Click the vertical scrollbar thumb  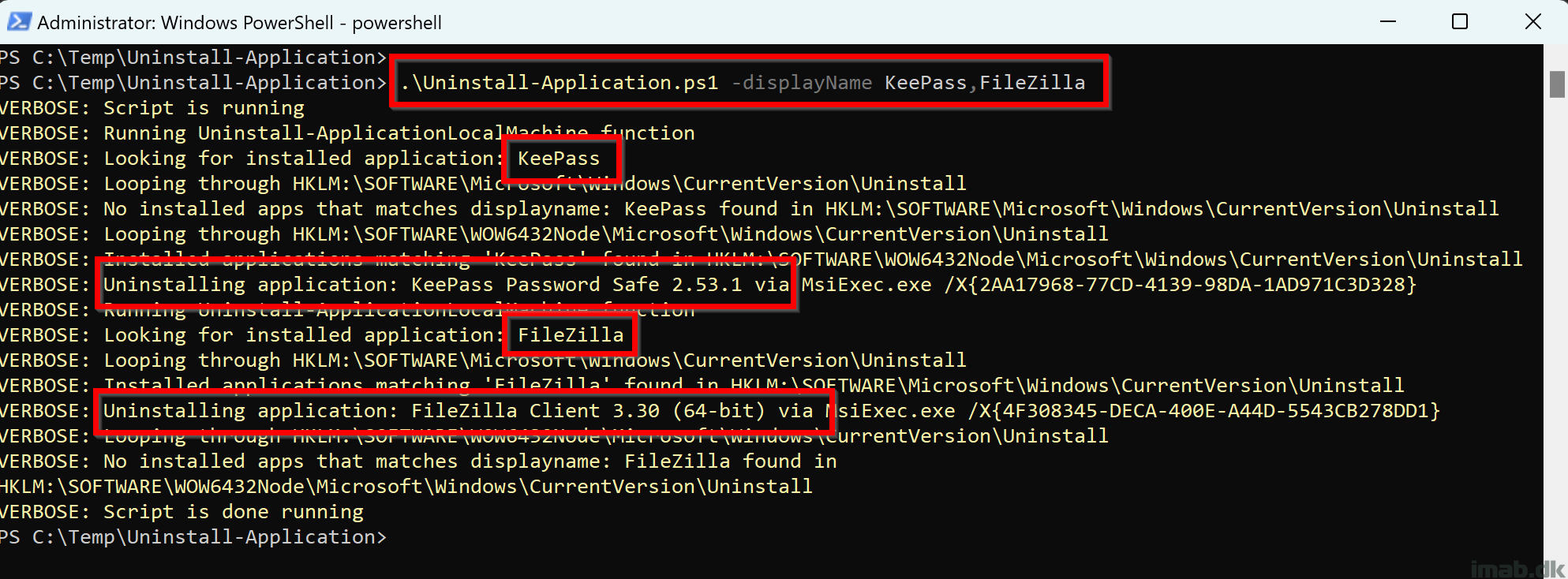(x=1556, y=84)
